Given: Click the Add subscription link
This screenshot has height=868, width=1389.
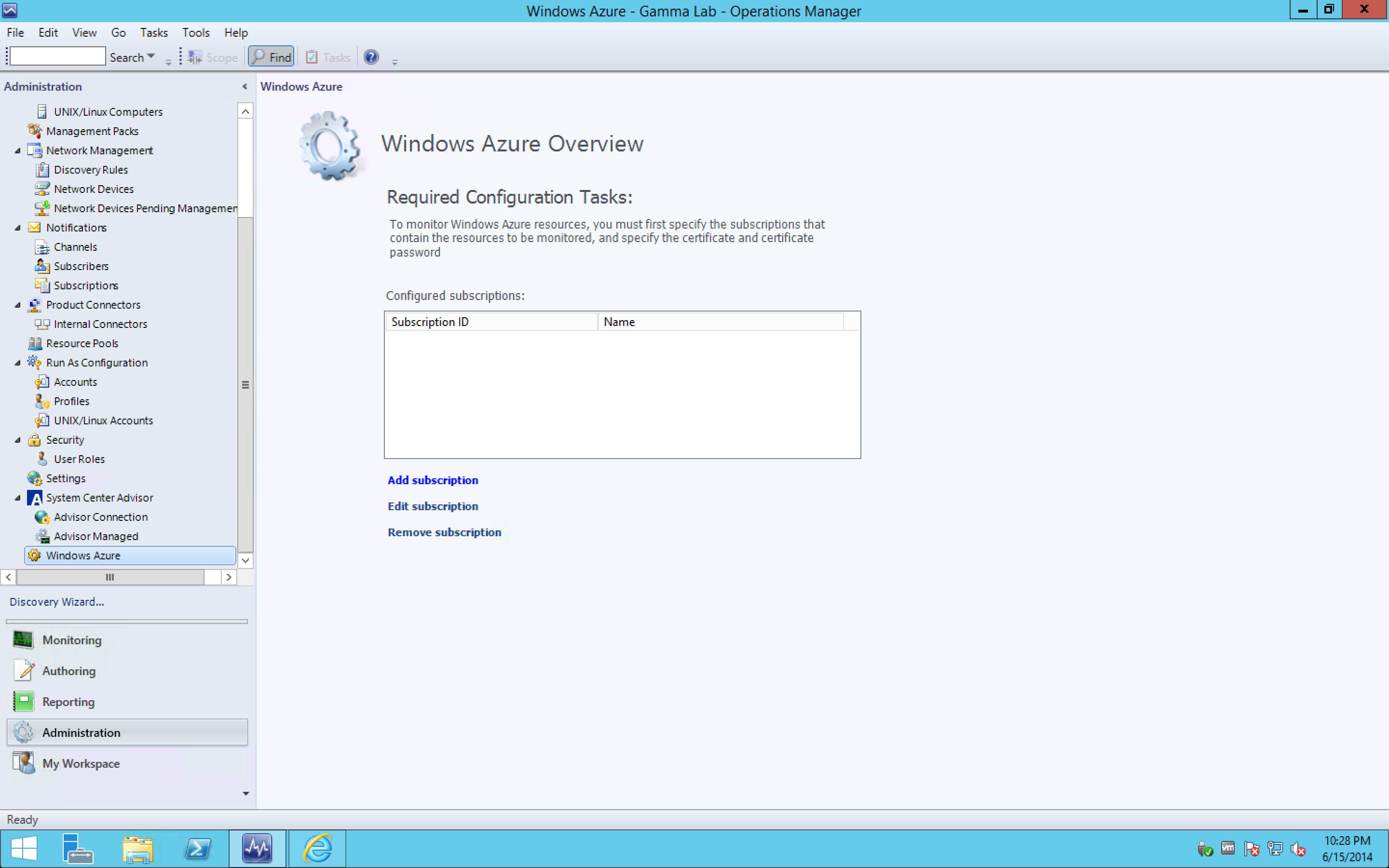Looking at the screenshot, I should point(433,480).
